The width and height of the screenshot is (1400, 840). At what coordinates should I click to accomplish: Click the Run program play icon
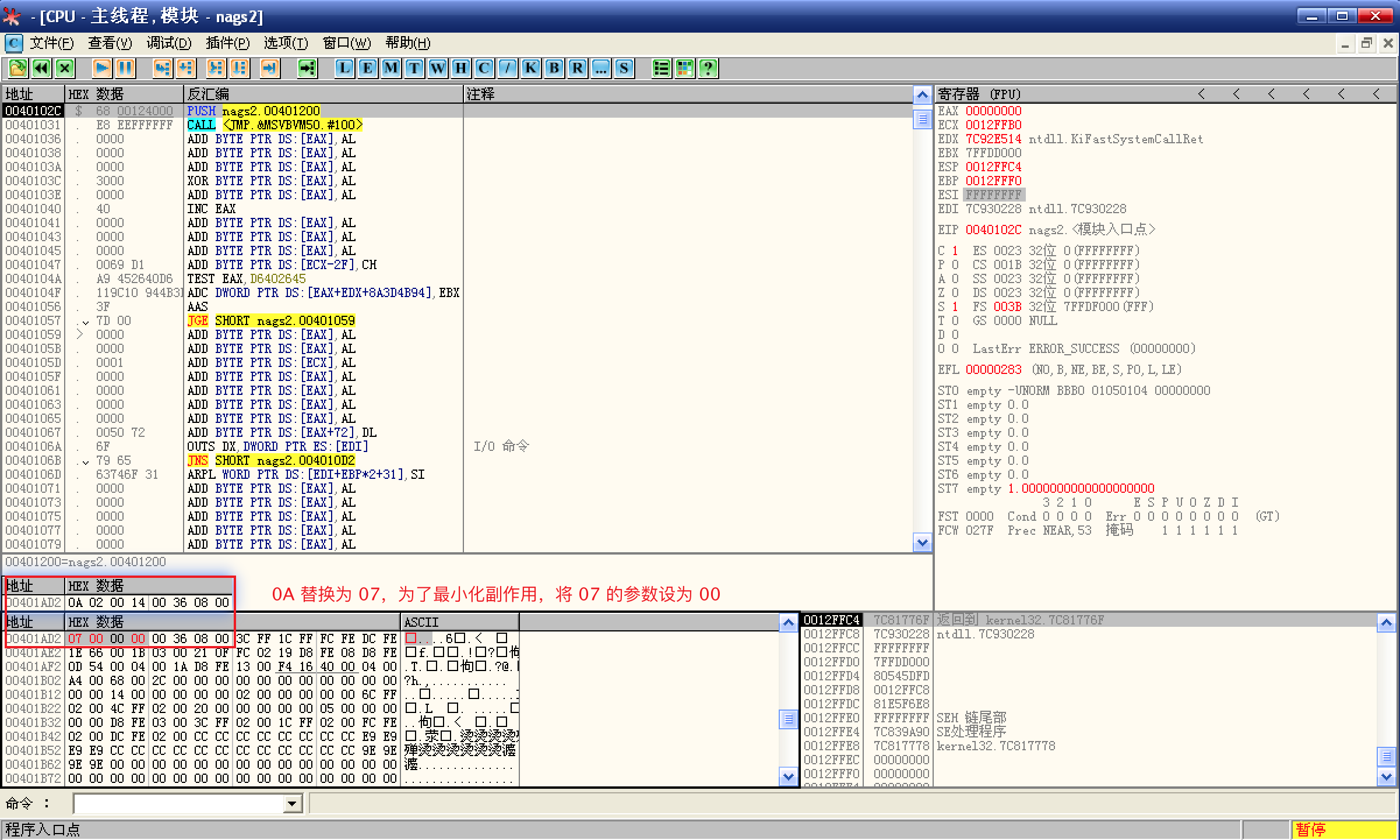tap(101, 68)
